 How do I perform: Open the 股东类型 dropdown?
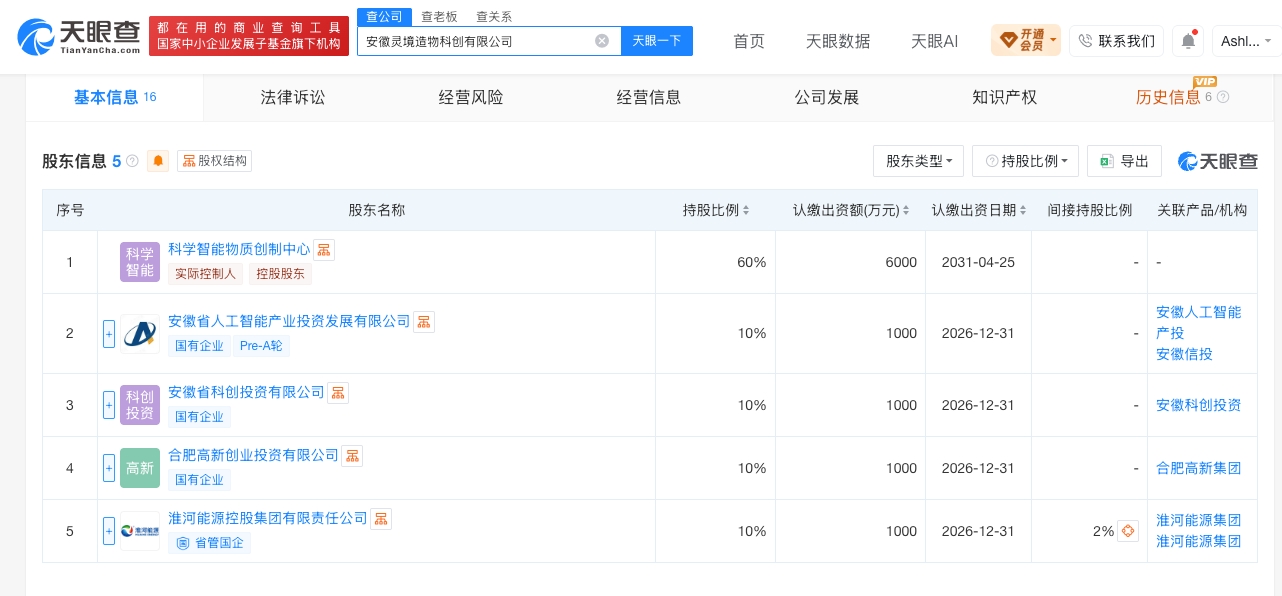click(919, 161)
